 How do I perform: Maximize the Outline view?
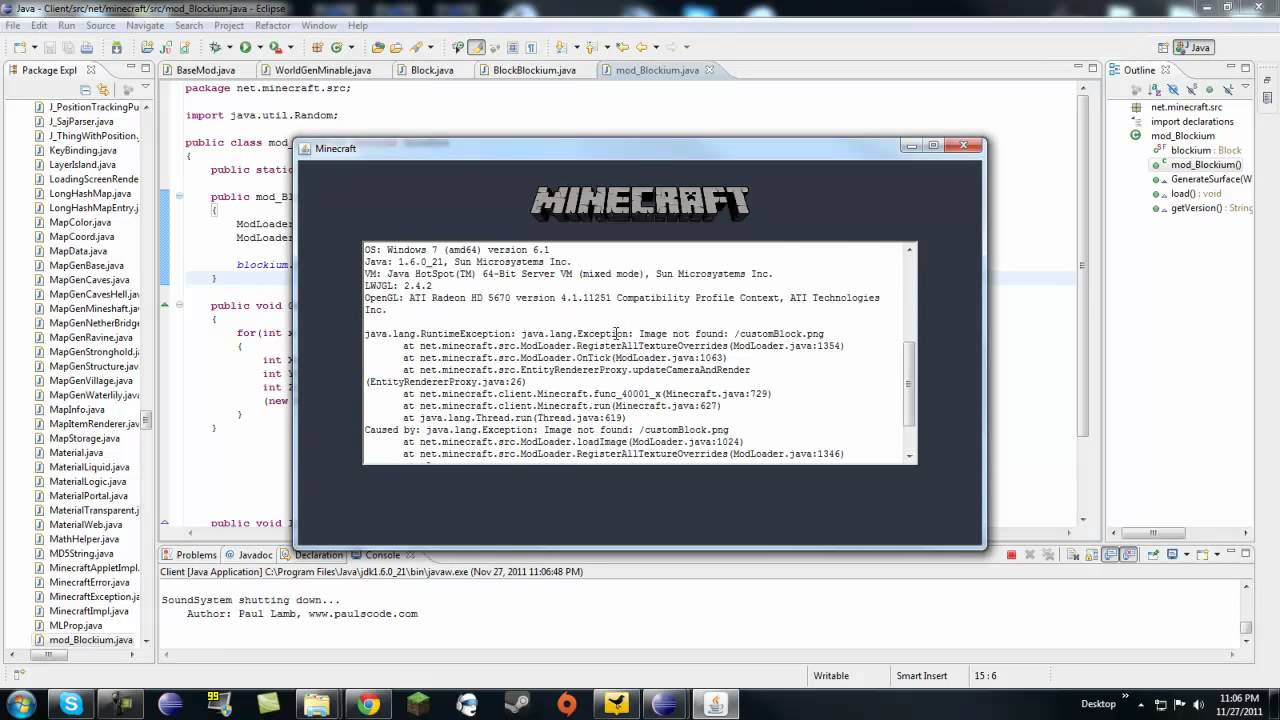[x=1245, y=68]
